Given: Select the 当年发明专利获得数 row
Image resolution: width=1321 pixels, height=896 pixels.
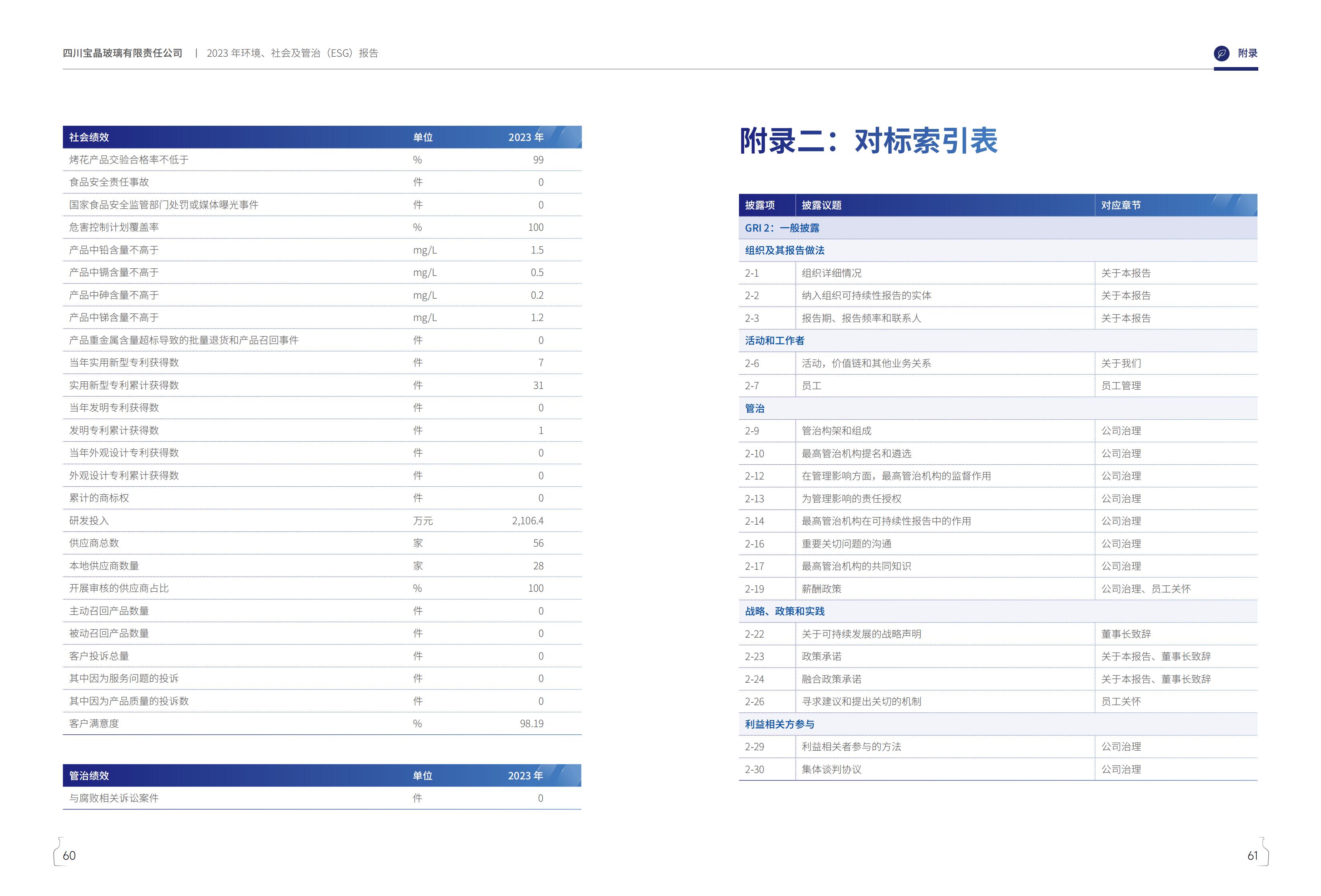Looking at the screenshot, I should (x=322, y=408).
